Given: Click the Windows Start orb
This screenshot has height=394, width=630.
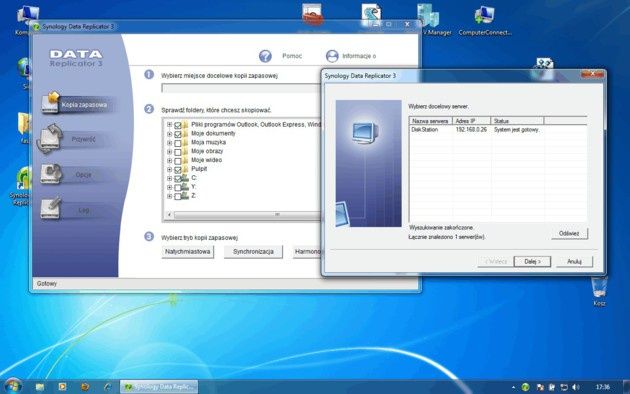Looking at the screenshot, I should 13,386.
